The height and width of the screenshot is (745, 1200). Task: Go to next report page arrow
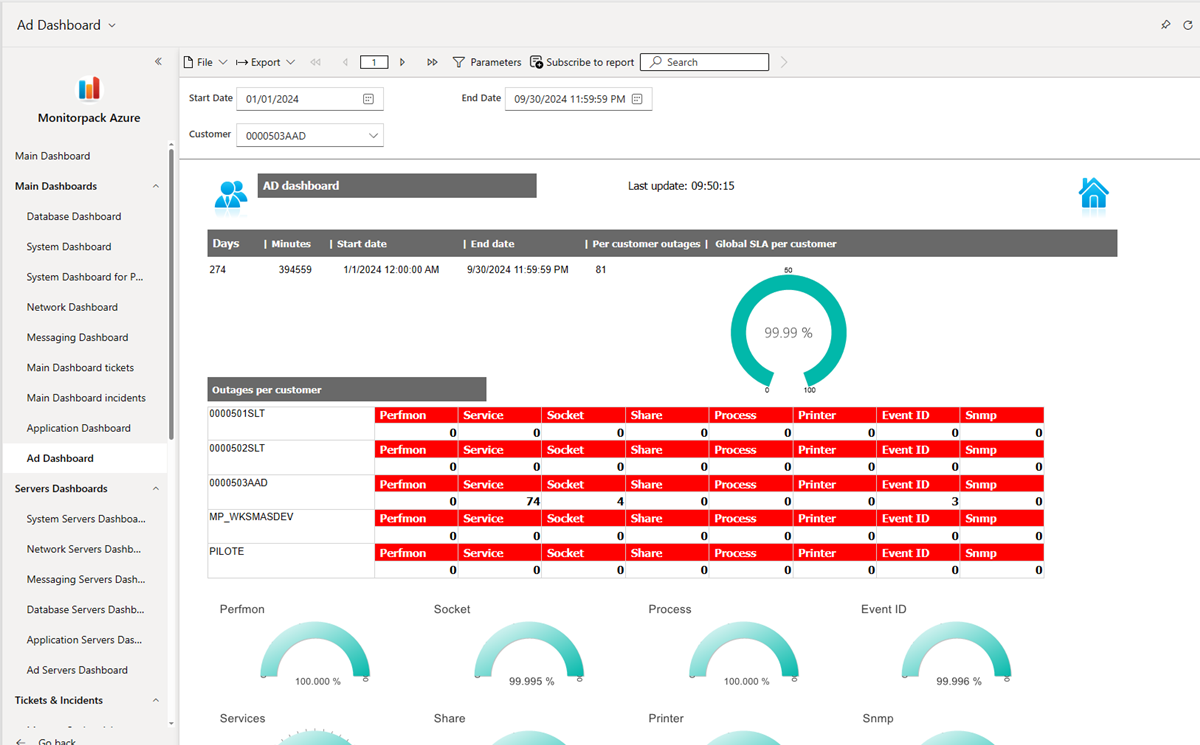tap(402, 62)
